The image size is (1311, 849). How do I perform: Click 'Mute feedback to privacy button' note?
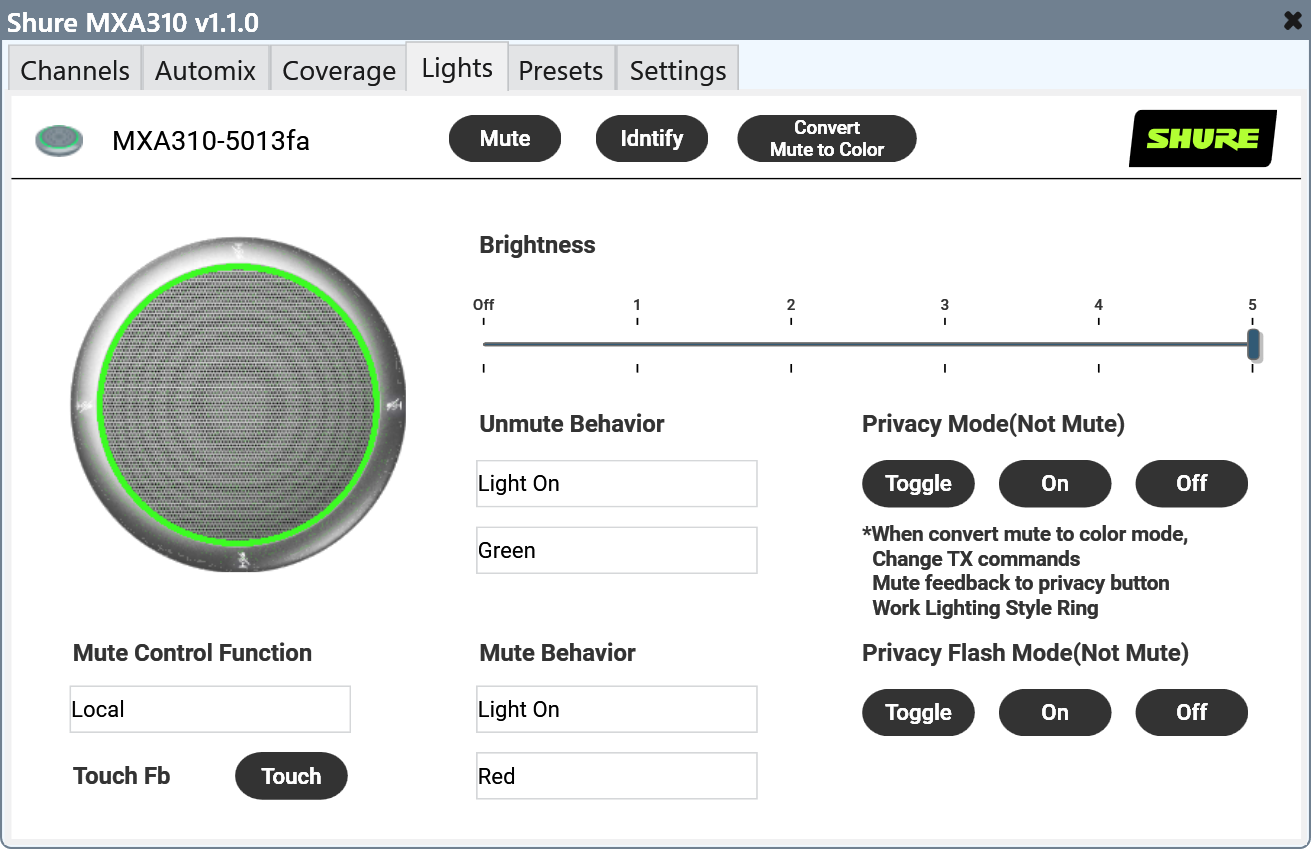point(1021,583)
